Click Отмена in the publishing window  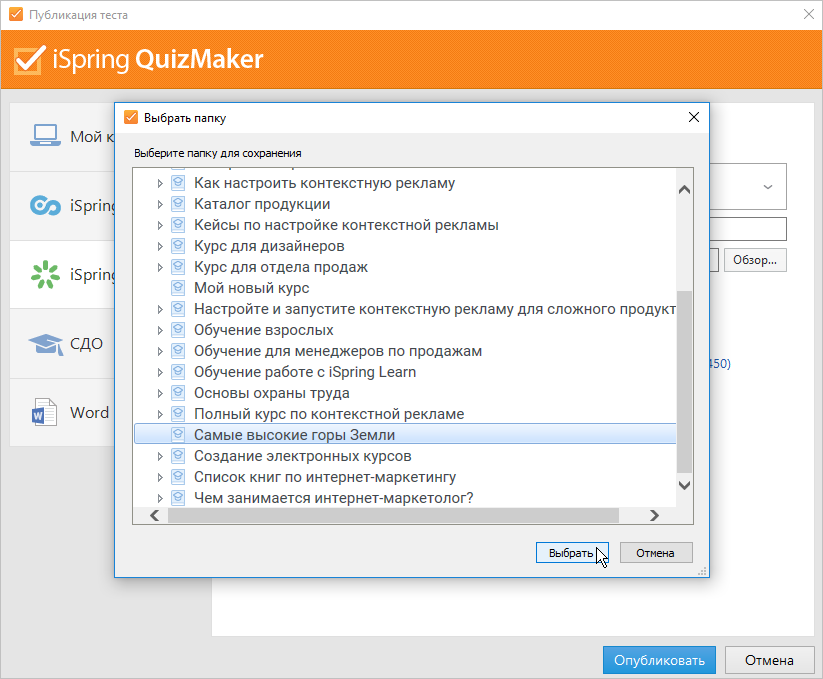click(769, 660)
